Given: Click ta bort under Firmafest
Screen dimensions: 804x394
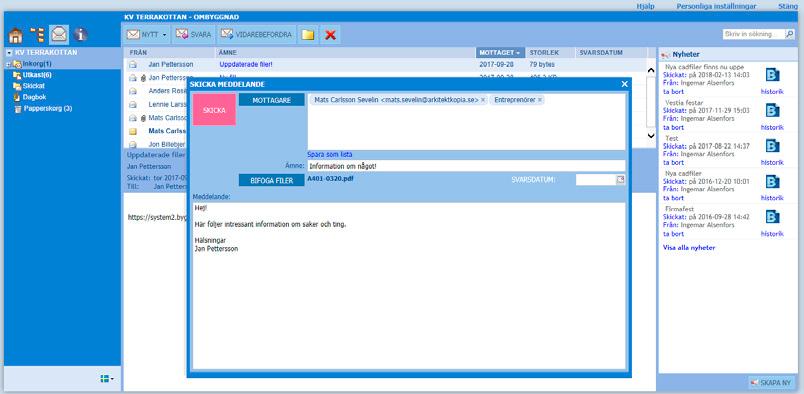Looking at the screenshot, I should [673, 233].
